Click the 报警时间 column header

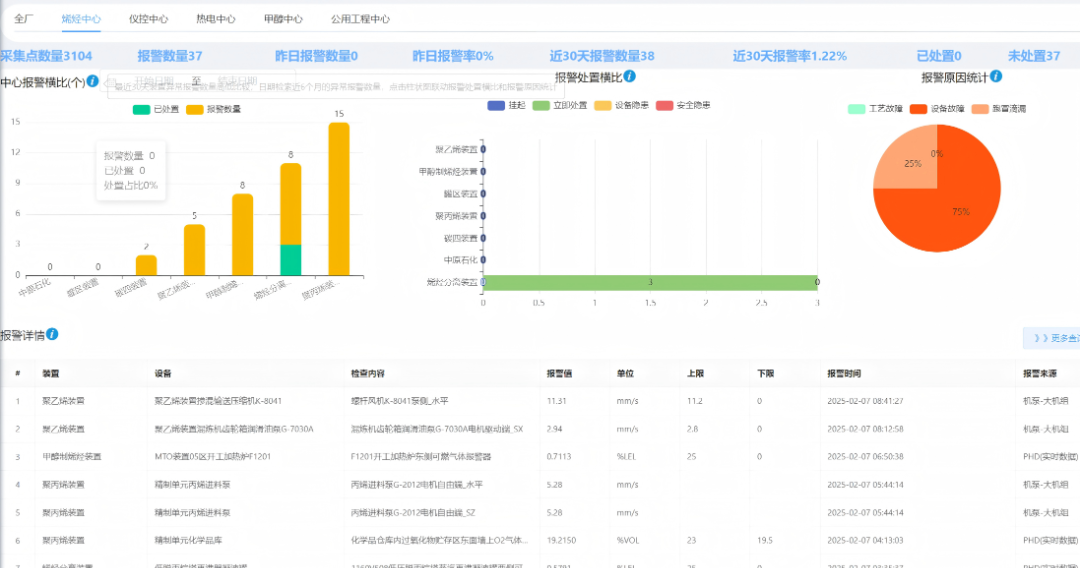pos(844,374)
